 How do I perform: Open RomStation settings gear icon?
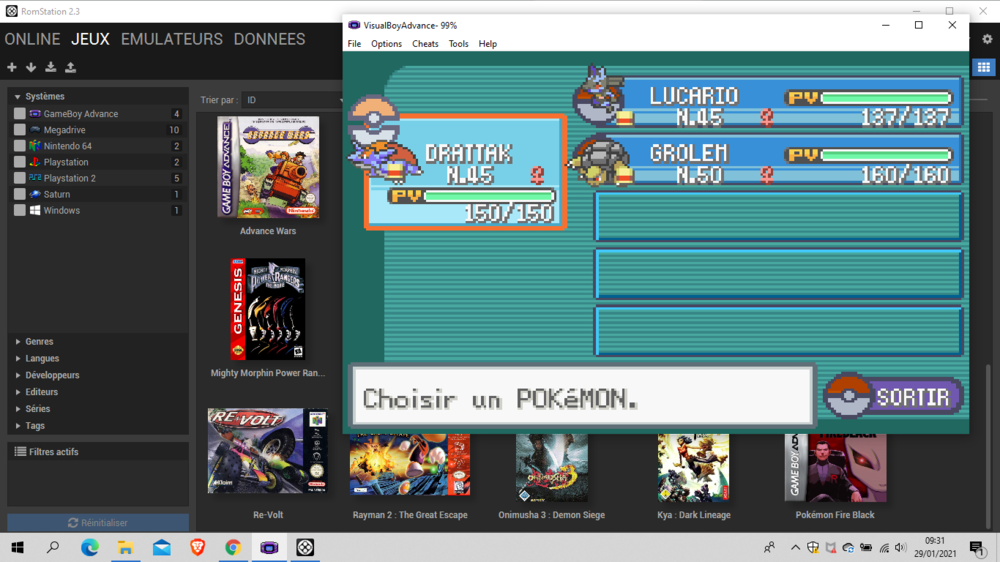click(x=987, y=40)
